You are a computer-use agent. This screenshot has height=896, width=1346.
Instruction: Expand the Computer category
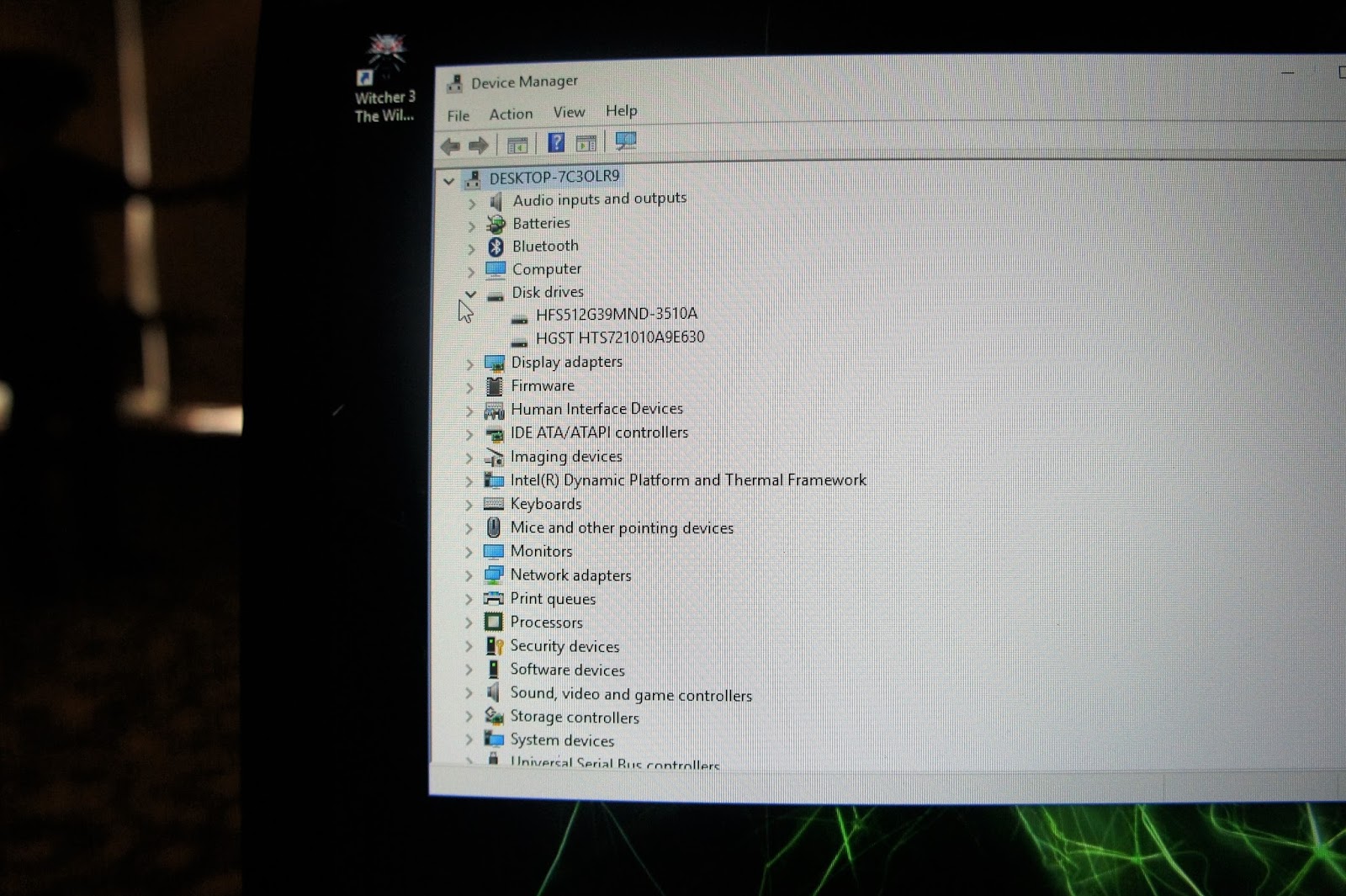pos(471,272)
